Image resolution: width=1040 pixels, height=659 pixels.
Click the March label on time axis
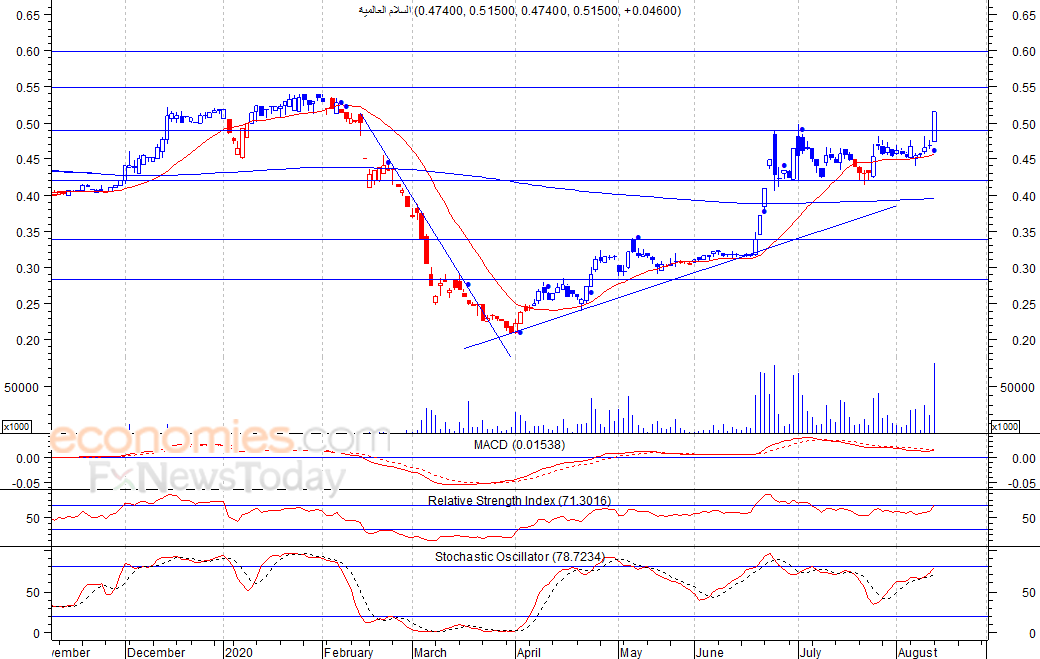click(430, 652)
